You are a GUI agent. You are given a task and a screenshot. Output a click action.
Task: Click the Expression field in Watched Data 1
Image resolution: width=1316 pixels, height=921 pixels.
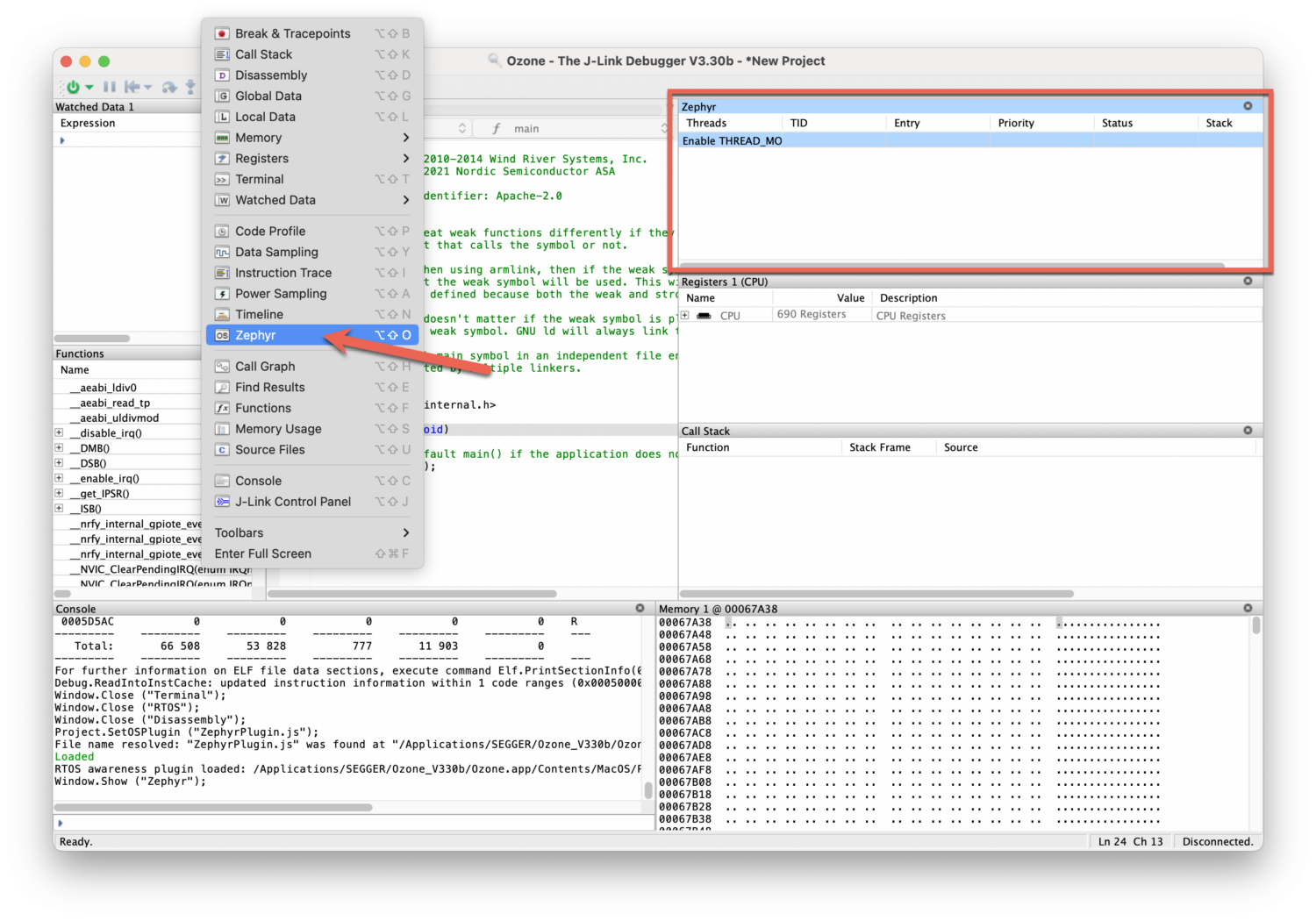click(x=88, y=123)
